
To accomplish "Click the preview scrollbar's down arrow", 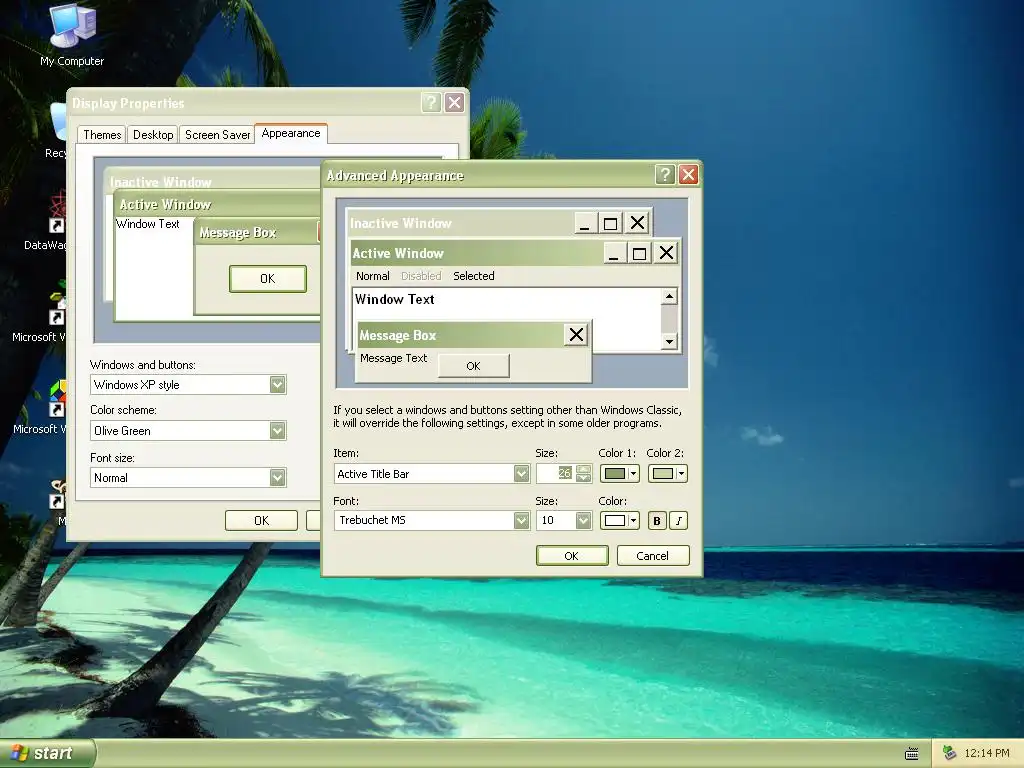I will coord(669,342).
